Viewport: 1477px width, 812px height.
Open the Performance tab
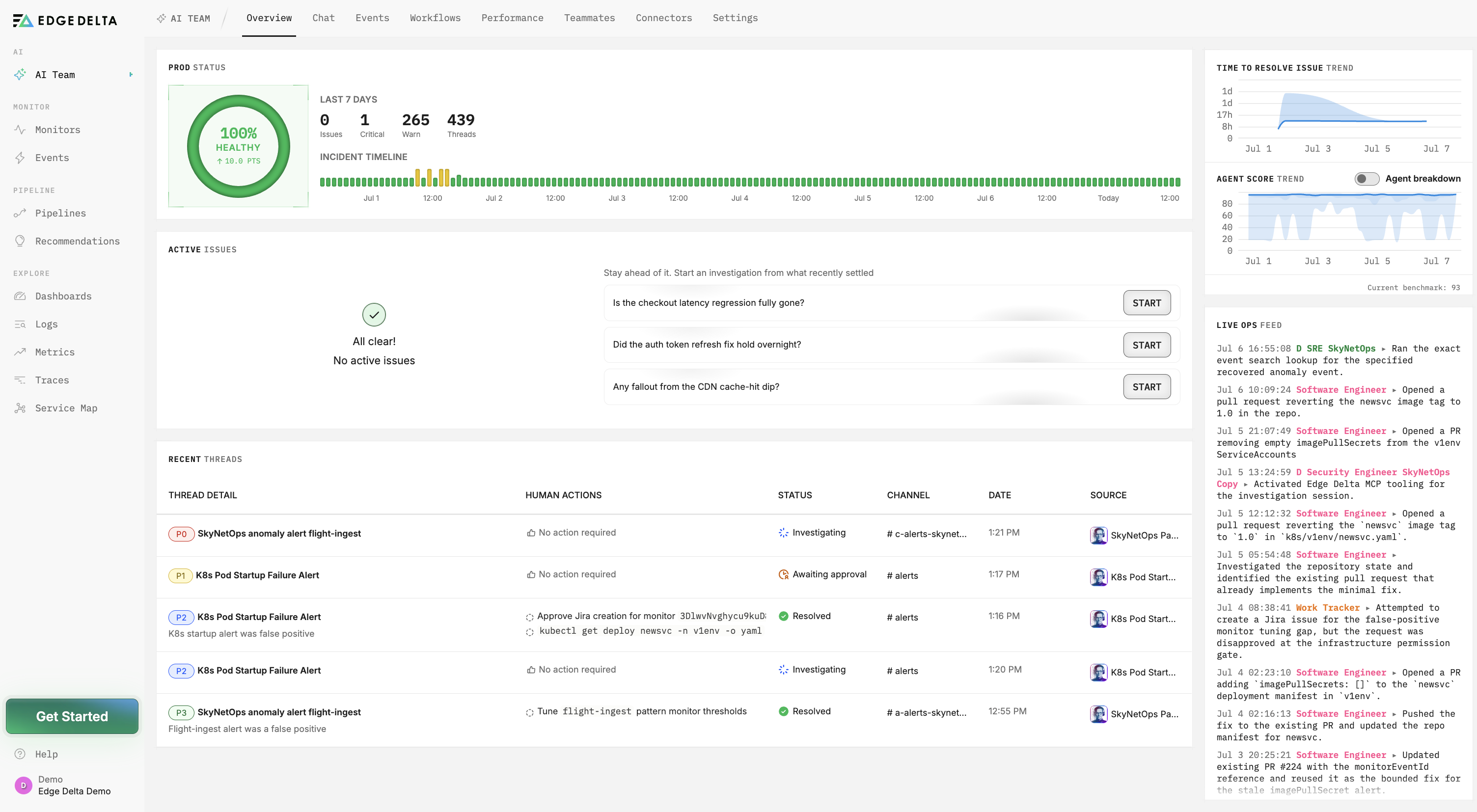512,18
